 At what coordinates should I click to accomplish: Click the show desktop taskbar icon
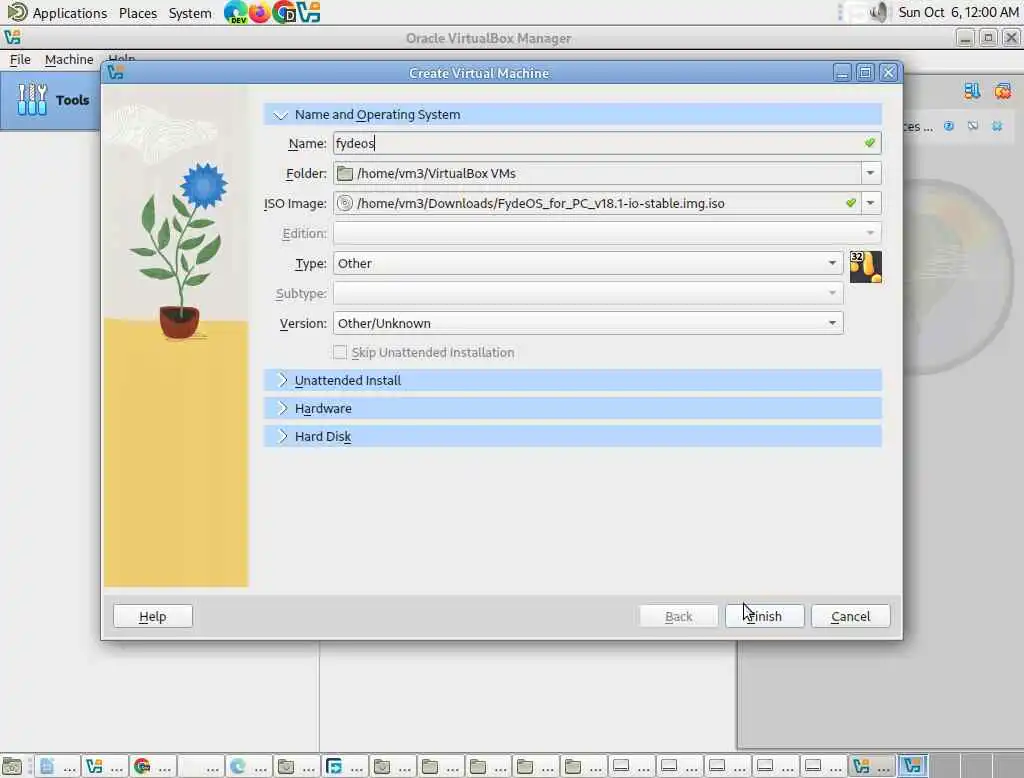tap(12, 766)
